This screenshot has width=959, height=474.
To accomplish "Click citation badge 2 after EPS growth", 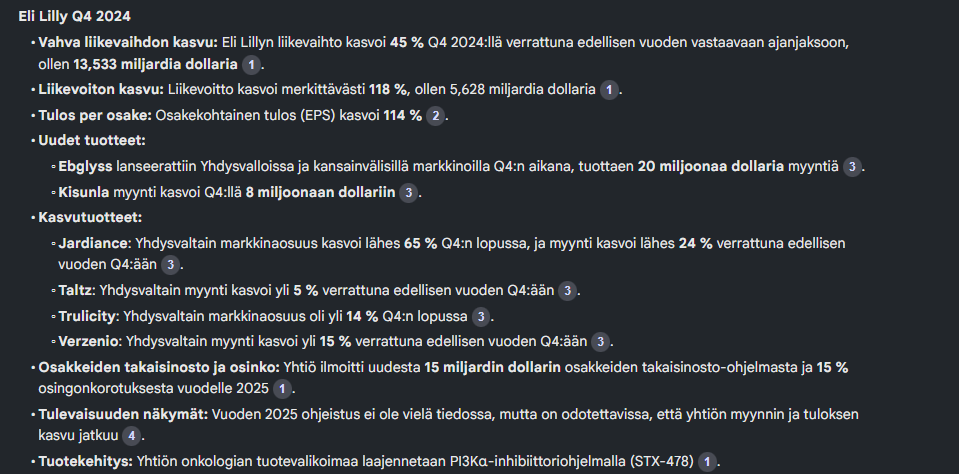I will 435,116.
